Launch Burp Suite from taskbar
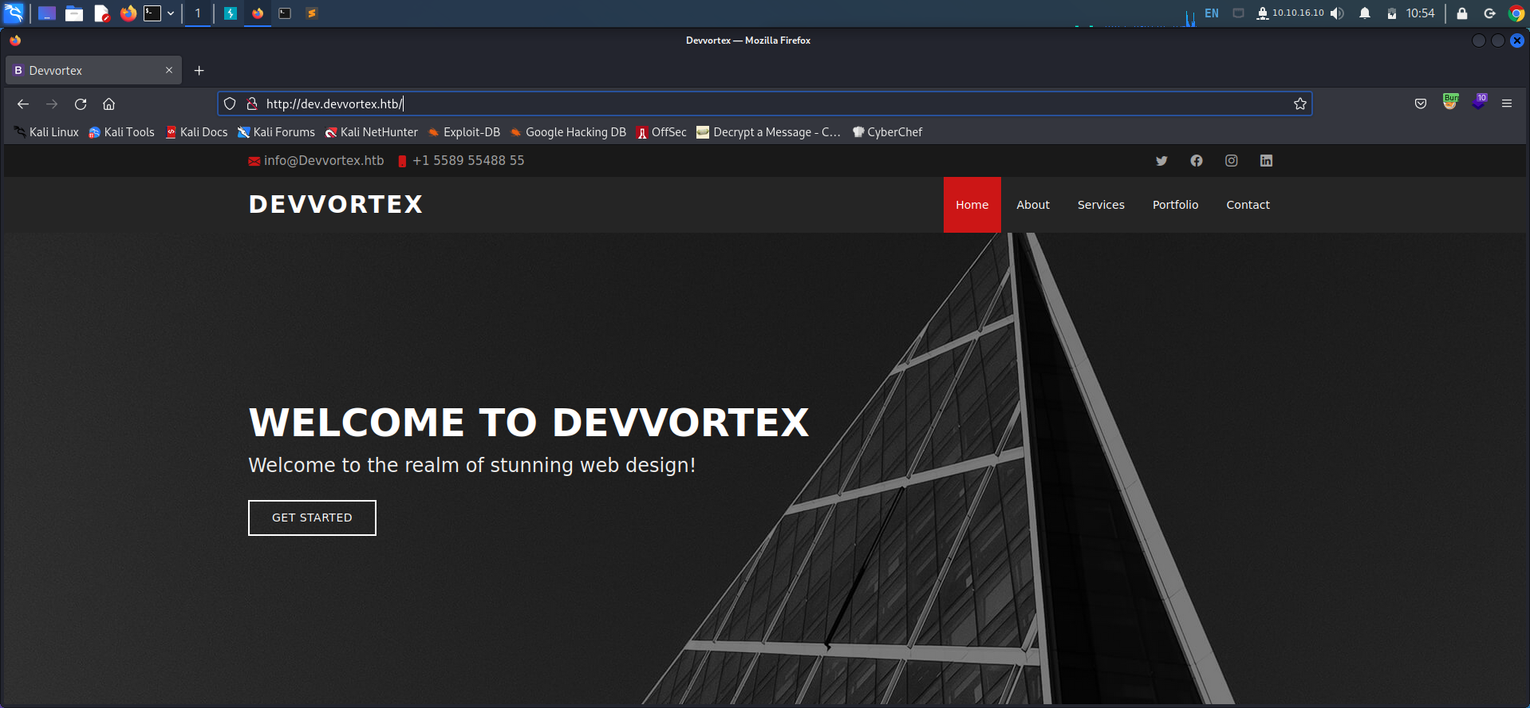 tap(231, 13)
